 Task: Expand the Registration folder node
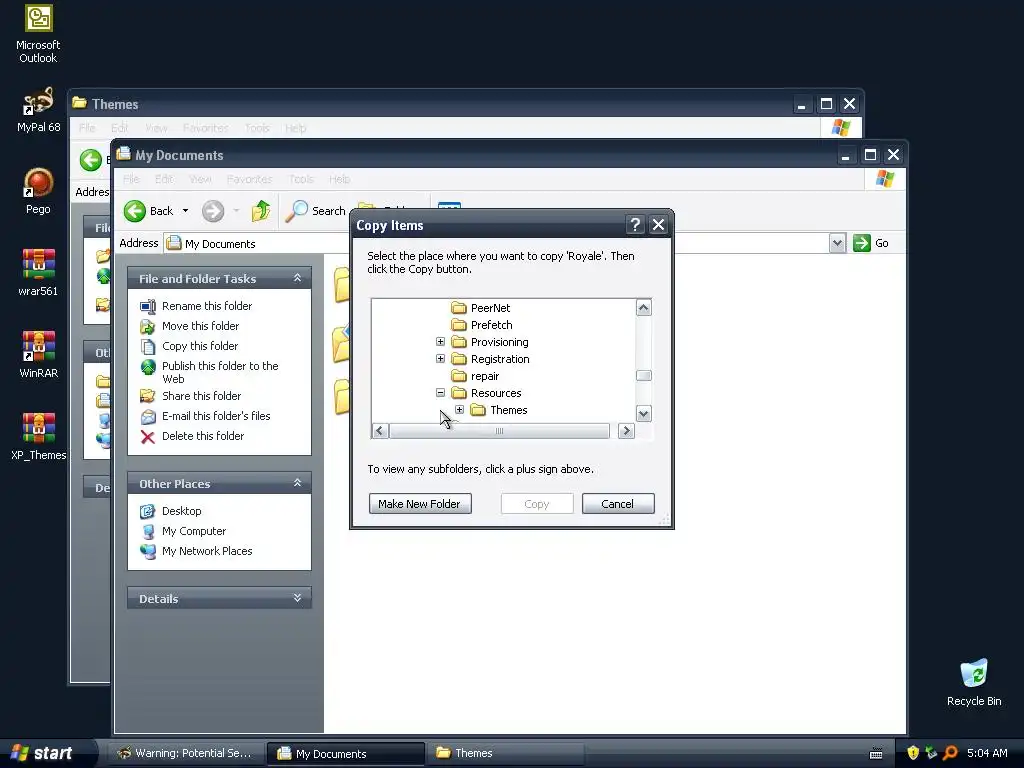440,359
